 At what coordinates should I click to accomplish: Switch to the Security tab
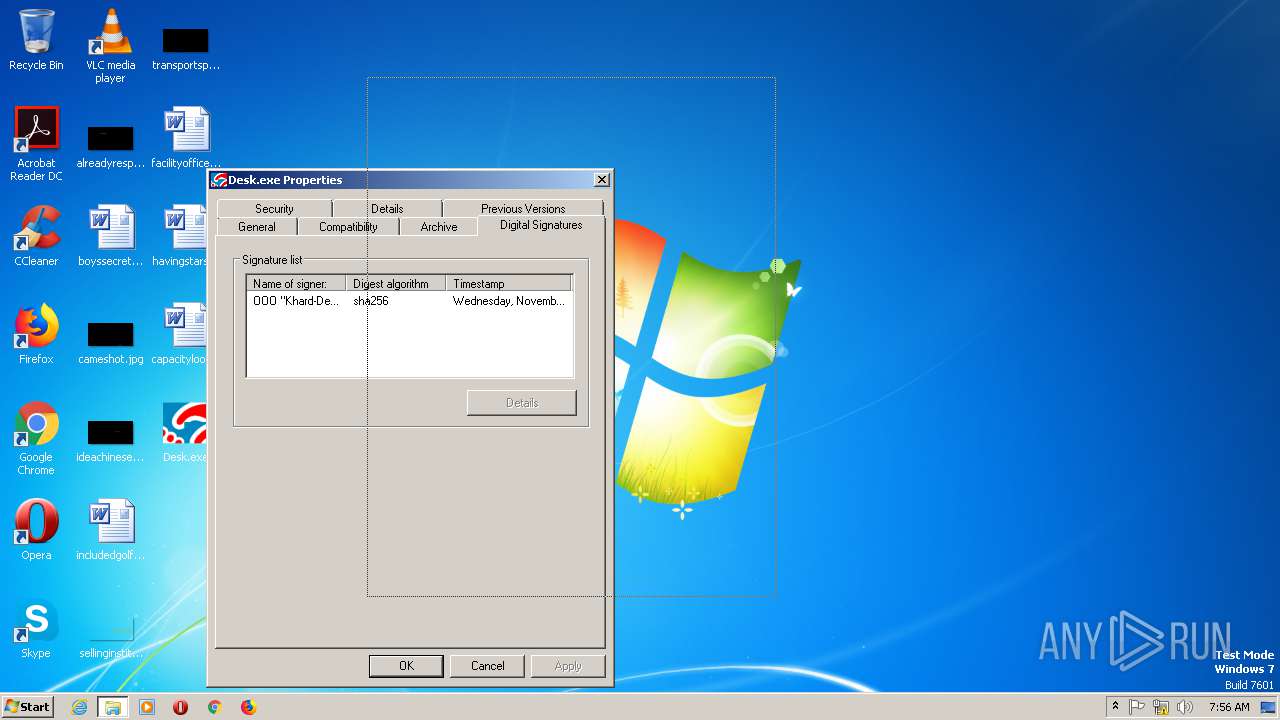[274, 209]
